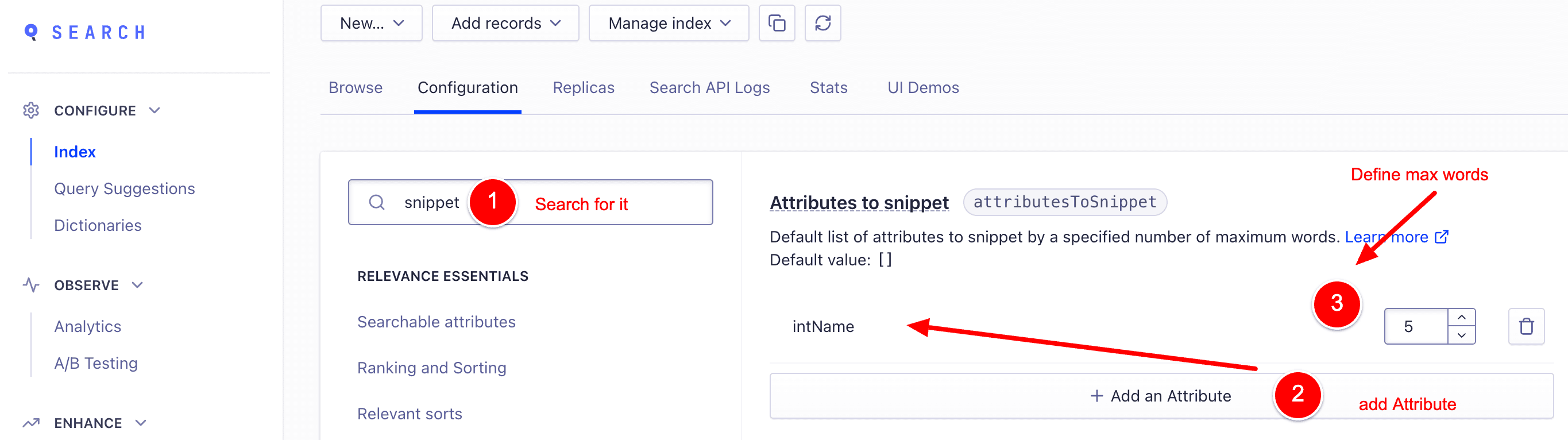Click the Add an Attribute button

1160,396
